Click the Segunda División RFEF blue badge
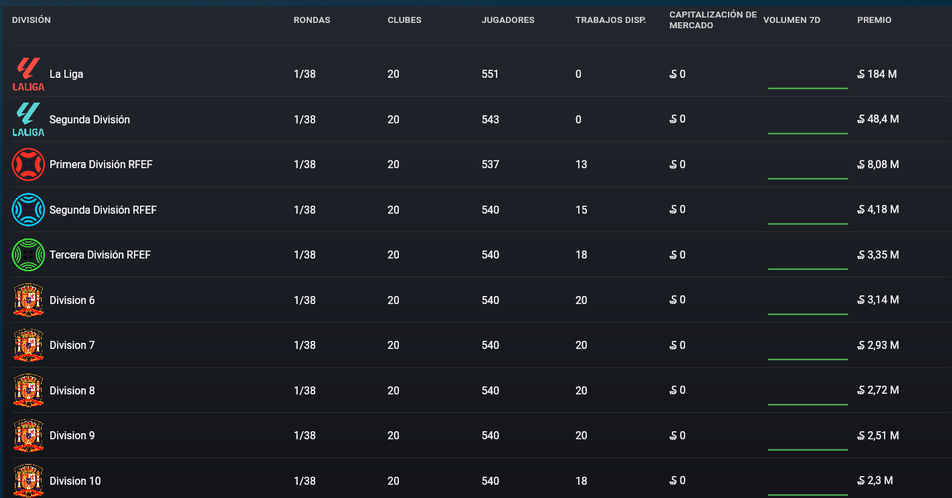This screenshot has height=498, width=952. click(29, 210)
